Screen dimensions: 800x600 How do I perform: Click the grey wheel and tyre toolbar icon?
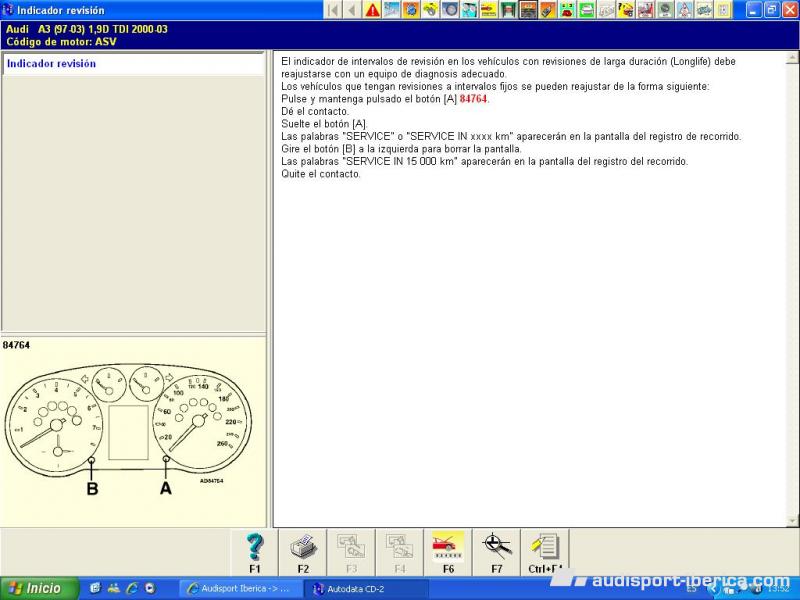tap(449, 10)
